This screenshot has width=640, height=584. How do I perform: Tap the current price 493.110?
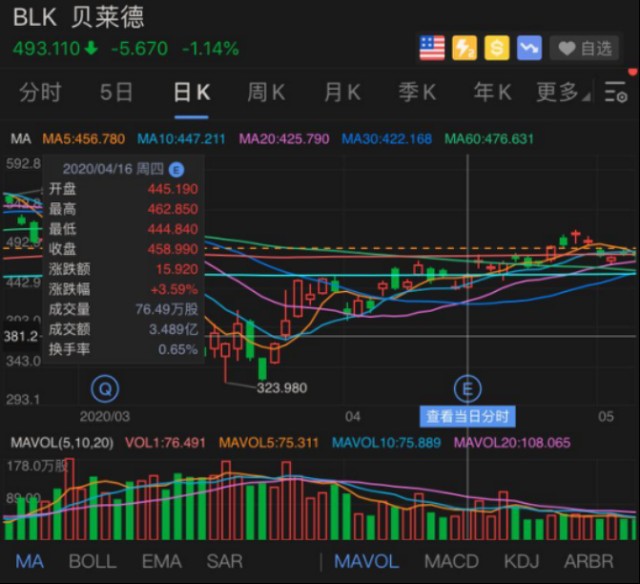[46, 49]
